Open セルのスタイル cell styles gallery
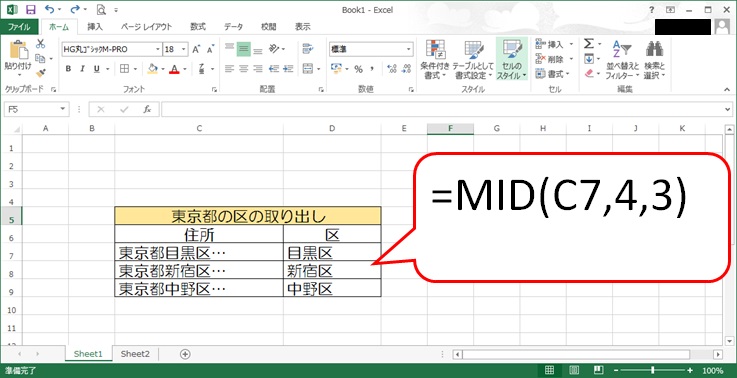The height and width of the screenshot is (378, 737). tap(512, 59)
